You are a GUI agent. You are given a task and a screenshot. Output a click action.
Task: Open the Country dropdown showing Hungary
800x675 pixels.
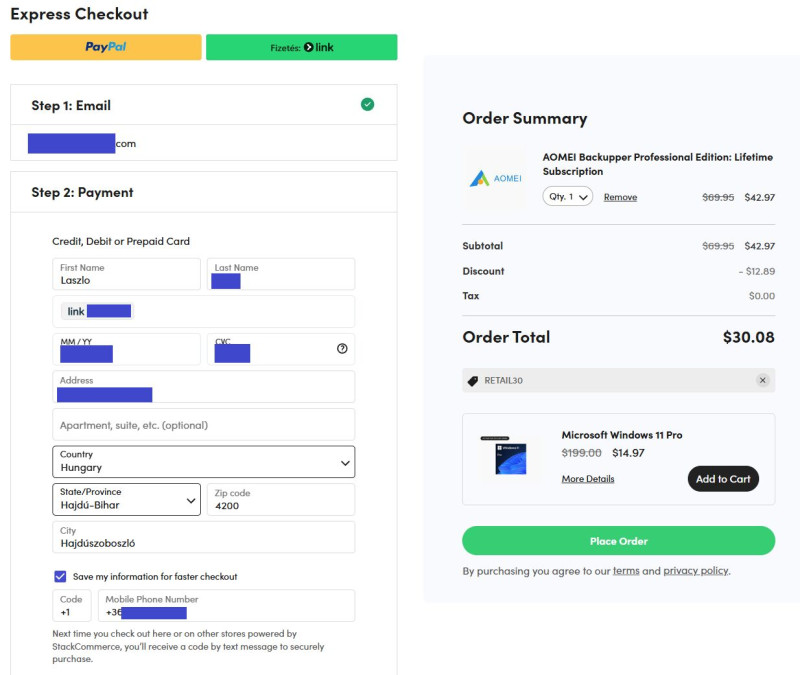(204, 462)
